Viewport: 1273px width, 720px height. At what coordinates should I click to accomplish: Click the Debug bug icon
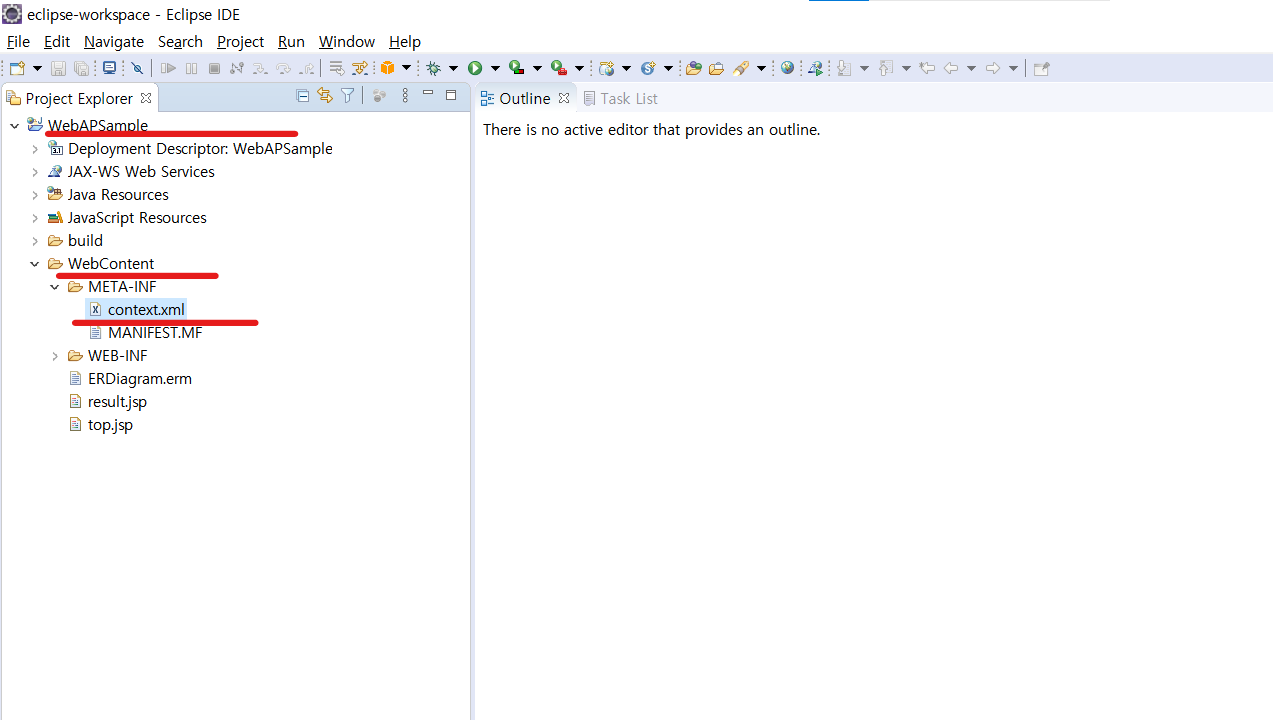click(x=433, y=68)
